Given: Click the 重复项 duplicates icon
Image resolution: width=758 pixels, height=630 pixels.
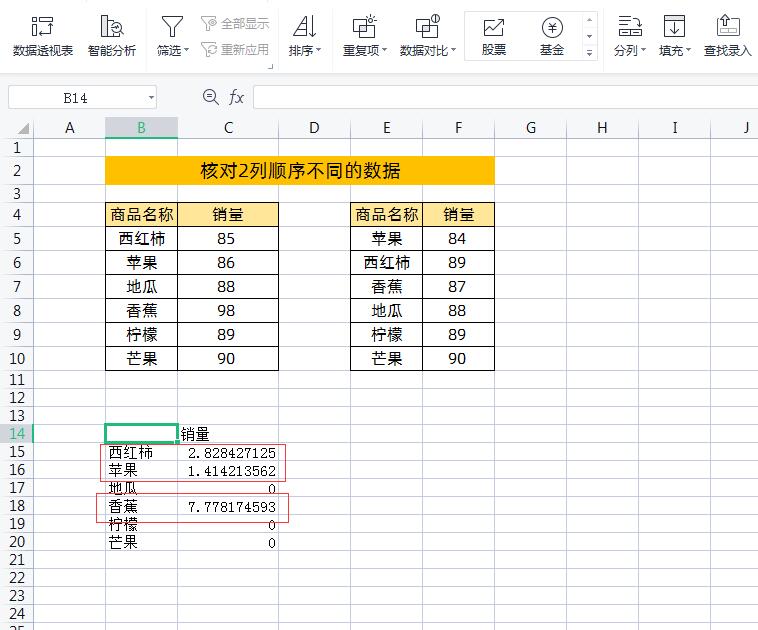Looking at the screenshot, I should 364,27.
